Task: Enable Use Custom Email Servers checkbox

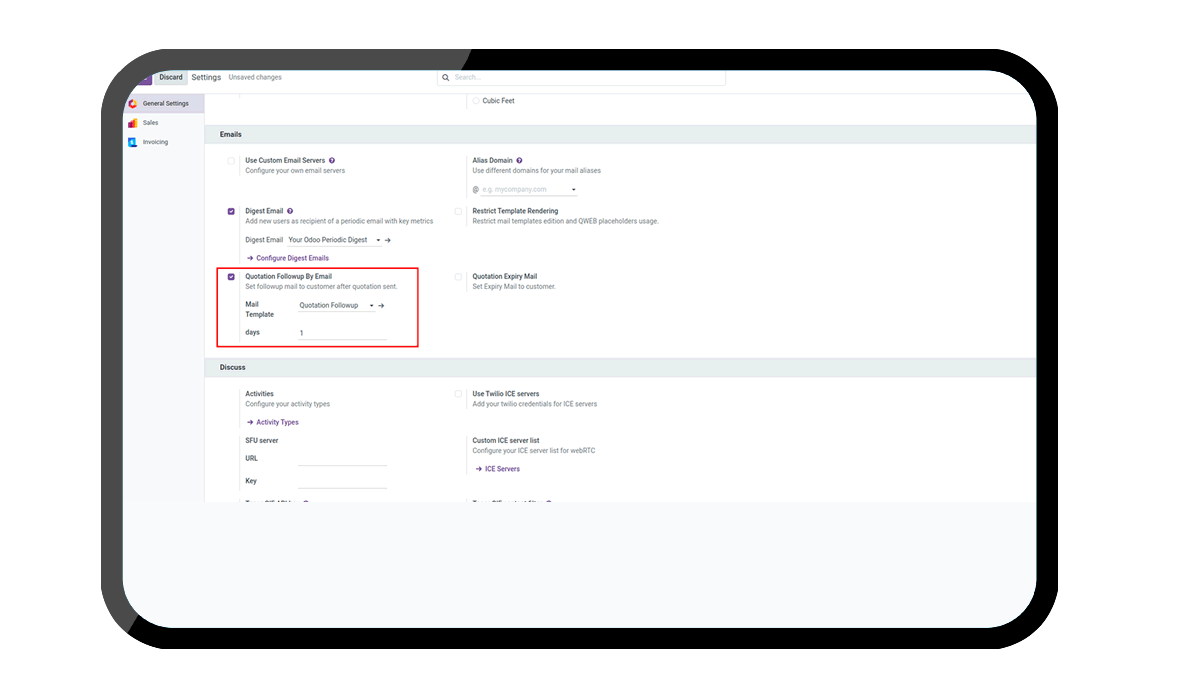Action: pos(231,160)
